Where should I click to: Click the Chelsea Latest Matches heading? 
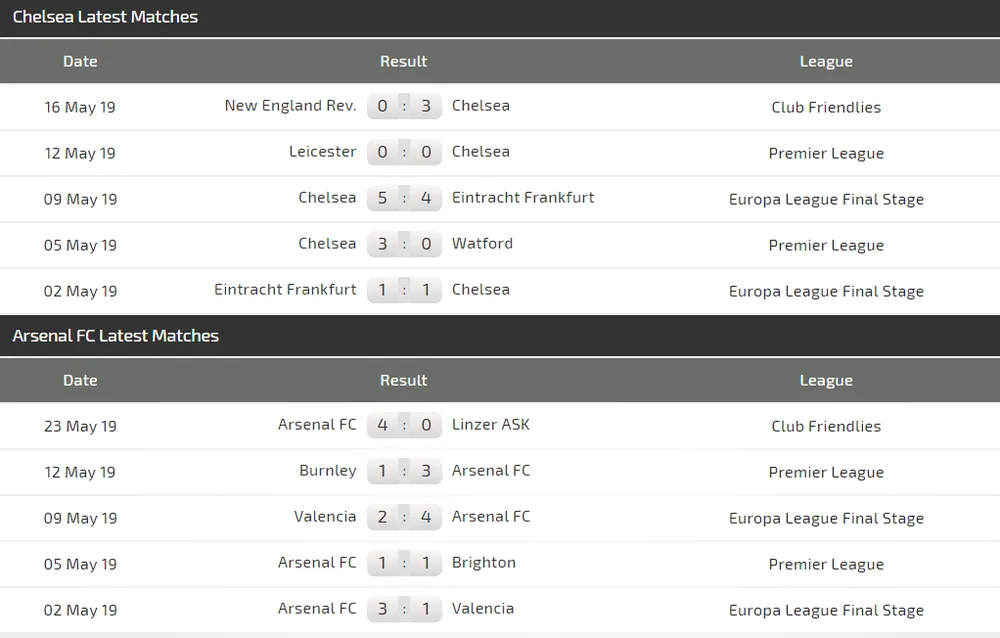[105, 17]
